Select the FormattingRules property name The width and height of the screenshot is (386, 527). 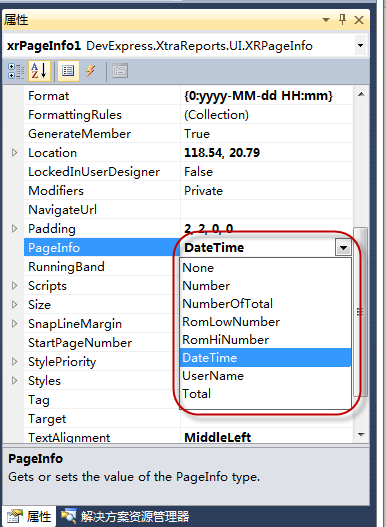point(75,115)
